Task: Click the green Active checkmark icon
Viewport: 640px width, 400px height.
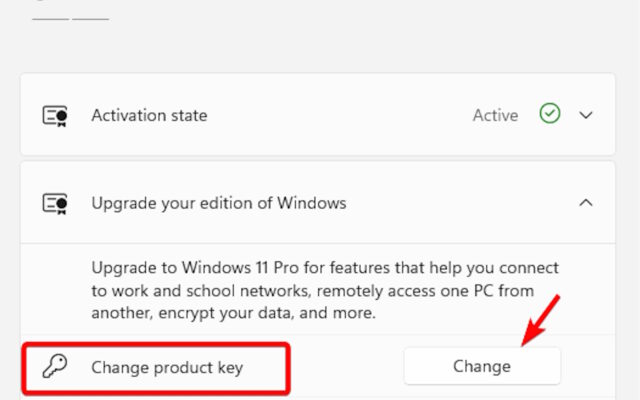Action: (x=549, y=114)
